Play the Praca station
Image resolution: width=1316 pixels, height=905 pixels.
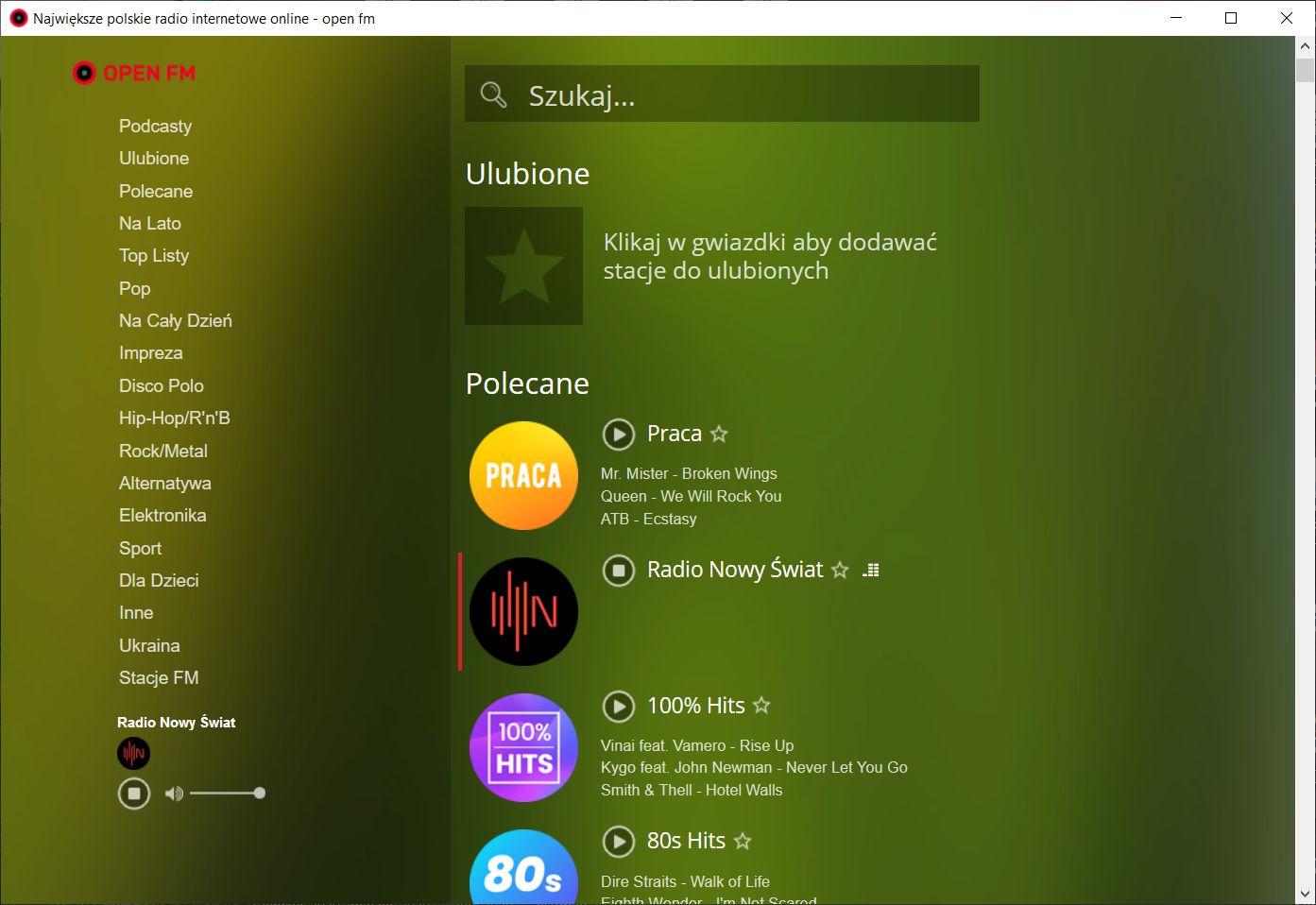pos(619,434)
